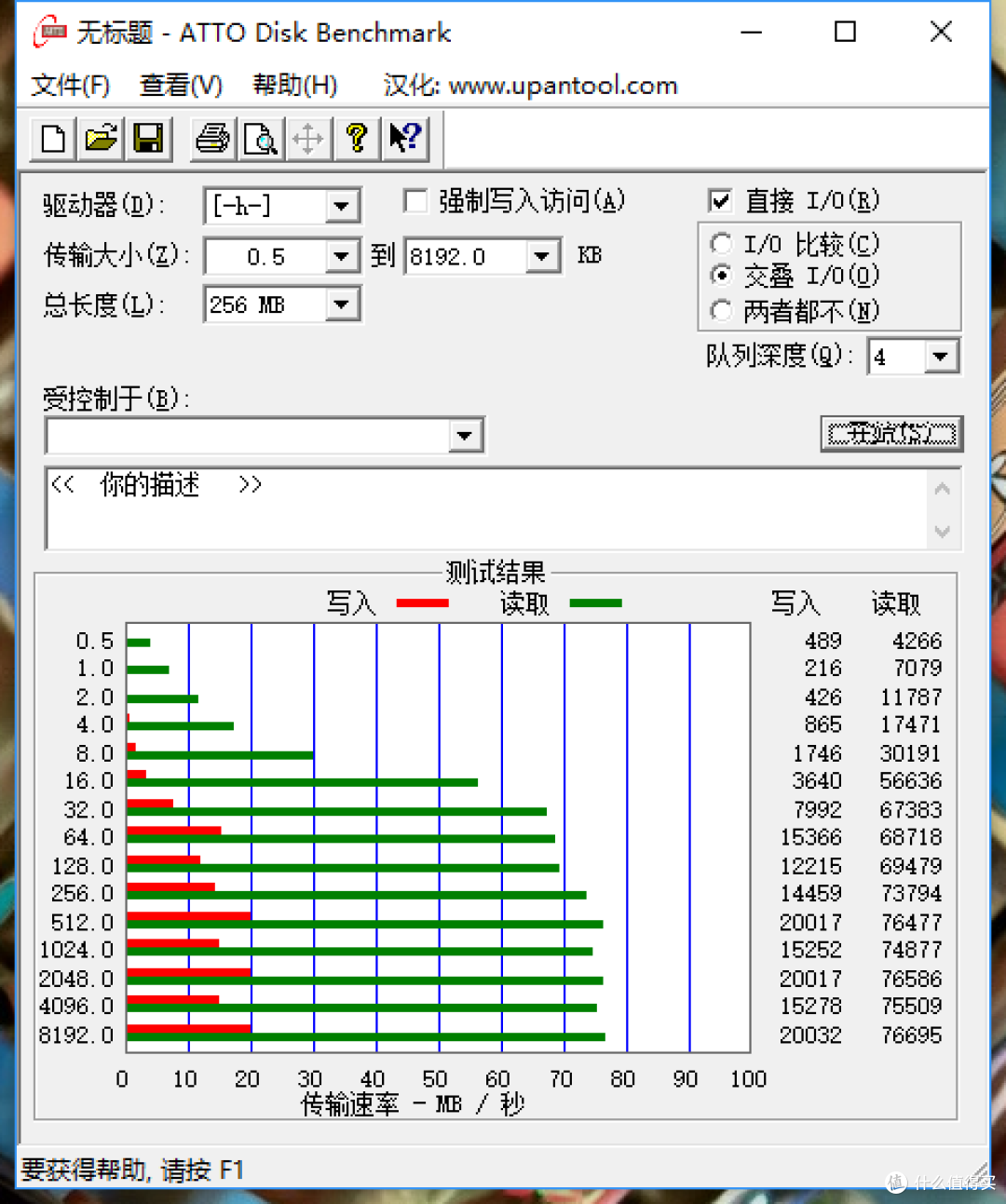Viewport: 1006px width, 1204px height.
Task: Click the yellow question mark About icon
Action: click(x=356, y=139)
